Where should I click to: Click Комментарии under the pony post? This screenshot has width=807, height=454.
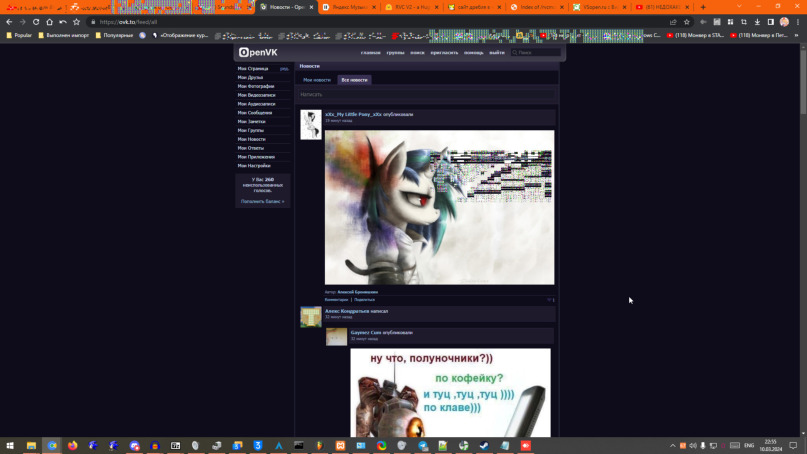click(x=337, y=300)
